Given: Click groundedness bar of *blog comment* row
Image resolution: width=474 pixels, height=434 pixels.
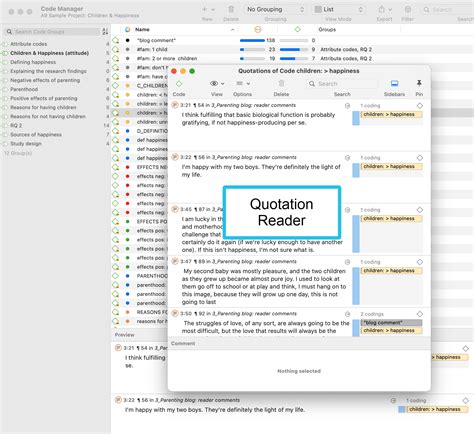Looking at the screenshot, I should [252, 40].
